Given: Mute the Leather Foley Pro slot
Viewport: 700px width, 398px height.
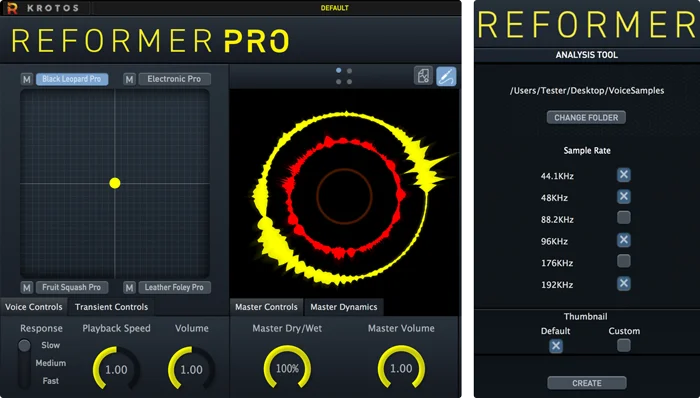Looking at the screenshot, I should (x=129, y=288).
